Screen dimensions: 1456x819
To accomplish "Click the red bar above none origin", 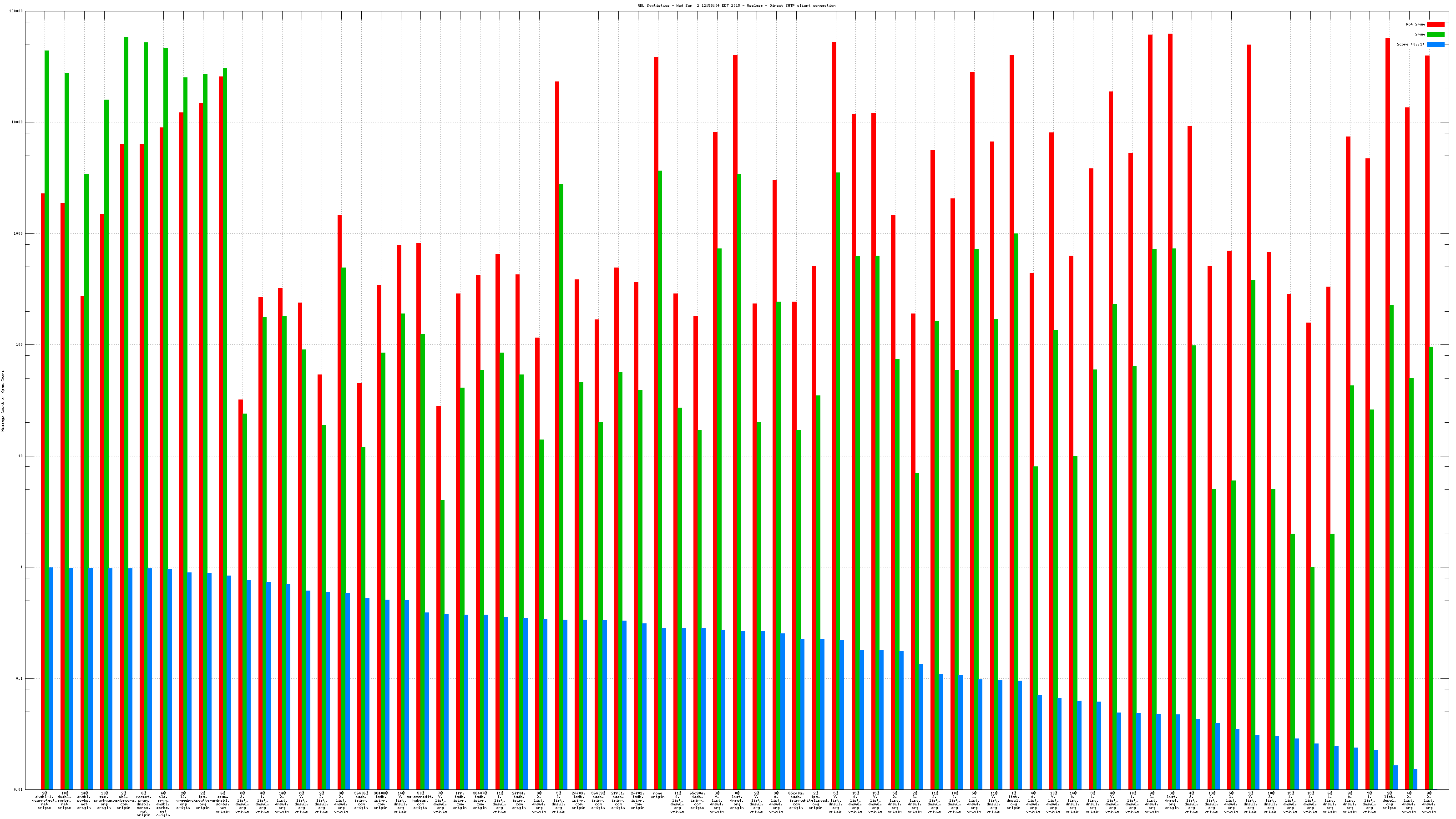I will coord(656,396).
